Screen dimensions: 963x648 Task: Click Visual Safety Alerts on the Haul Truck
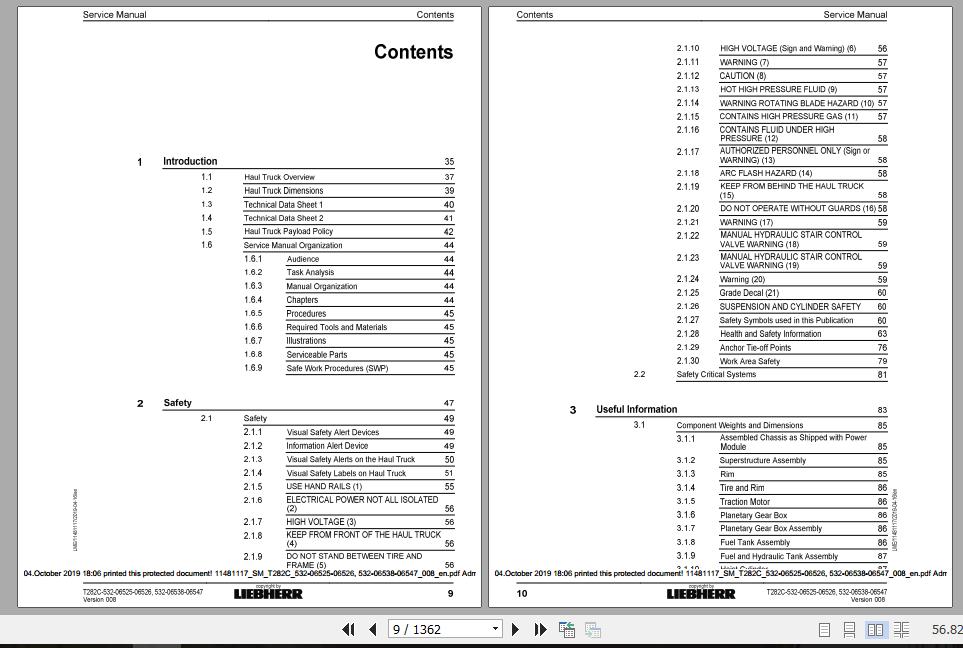tap(351, 459)
